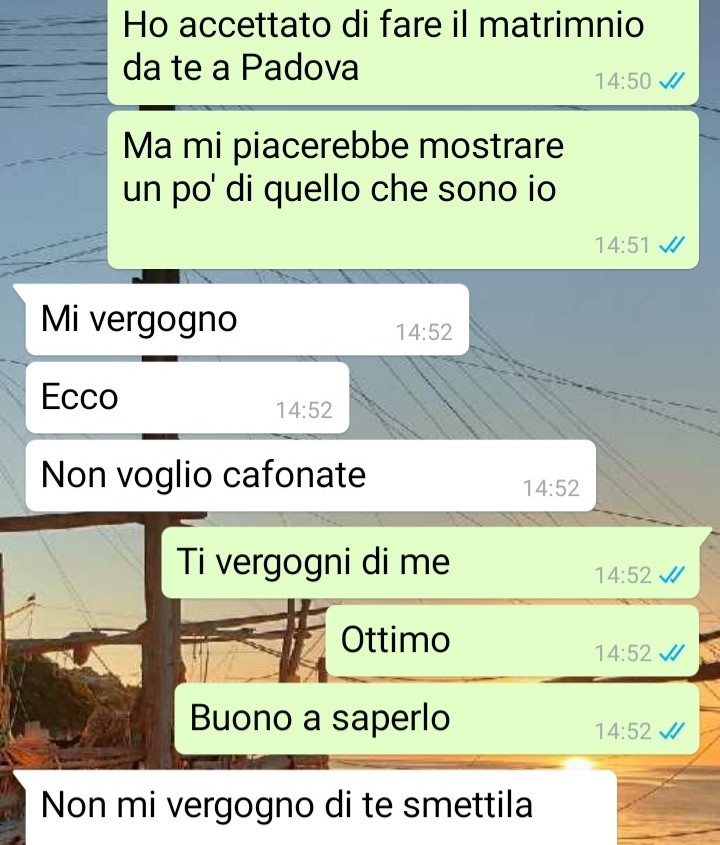Viewport: 720px width, 845px height.
Task: Tap read ticks on the "Ottimo" message
Action: (x=672, y=653)
